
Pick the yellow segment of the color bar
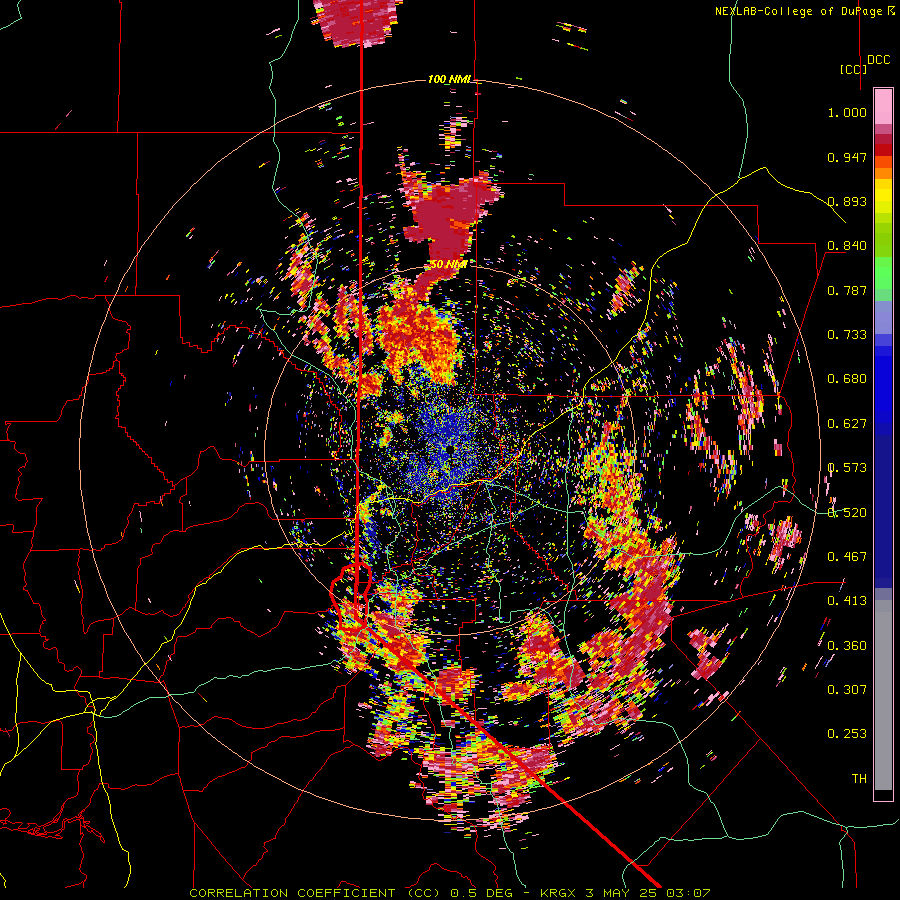883,197
